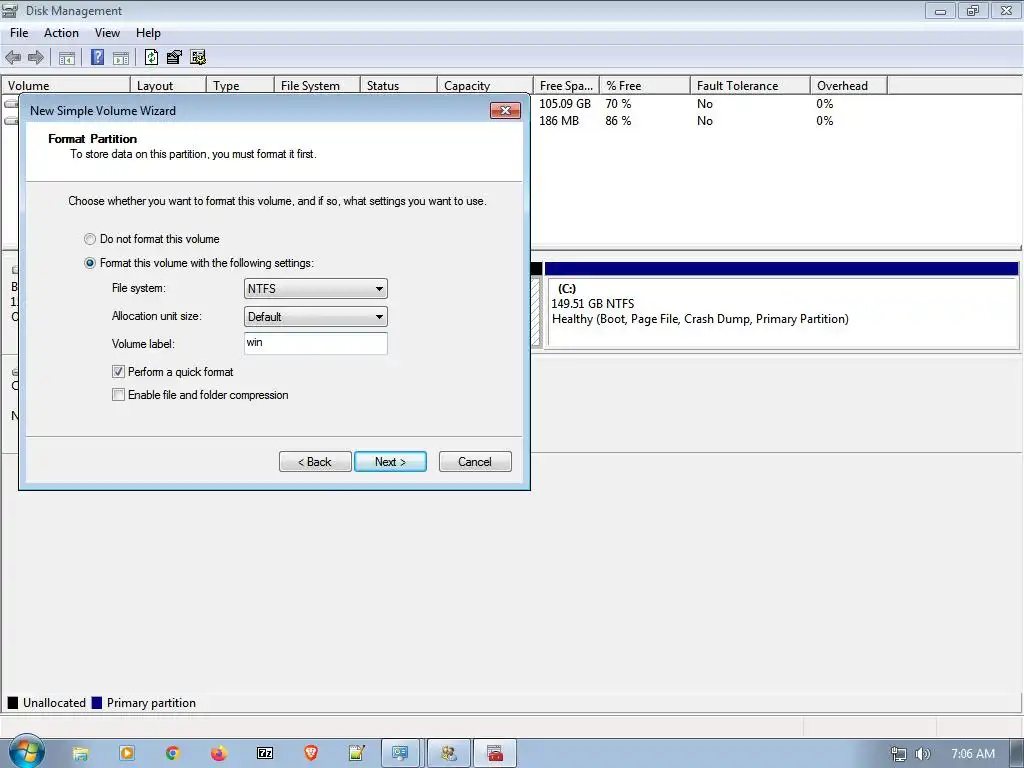Image resolution: width=1024 pixels, height=768 pixels.
Task: Open the Action menu
Action: (x=61, y=33)
